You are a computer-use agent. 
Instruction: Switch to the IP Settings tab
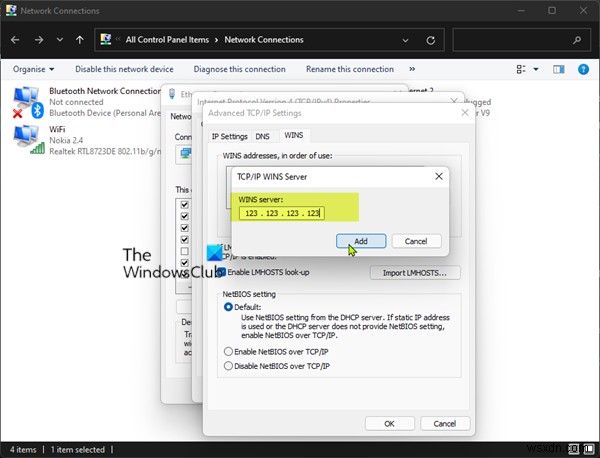coord(229,136)
